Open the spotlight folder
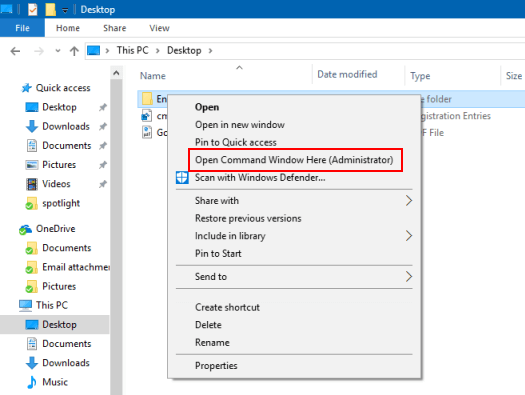The image size is (525, 395). pos(61,203)
